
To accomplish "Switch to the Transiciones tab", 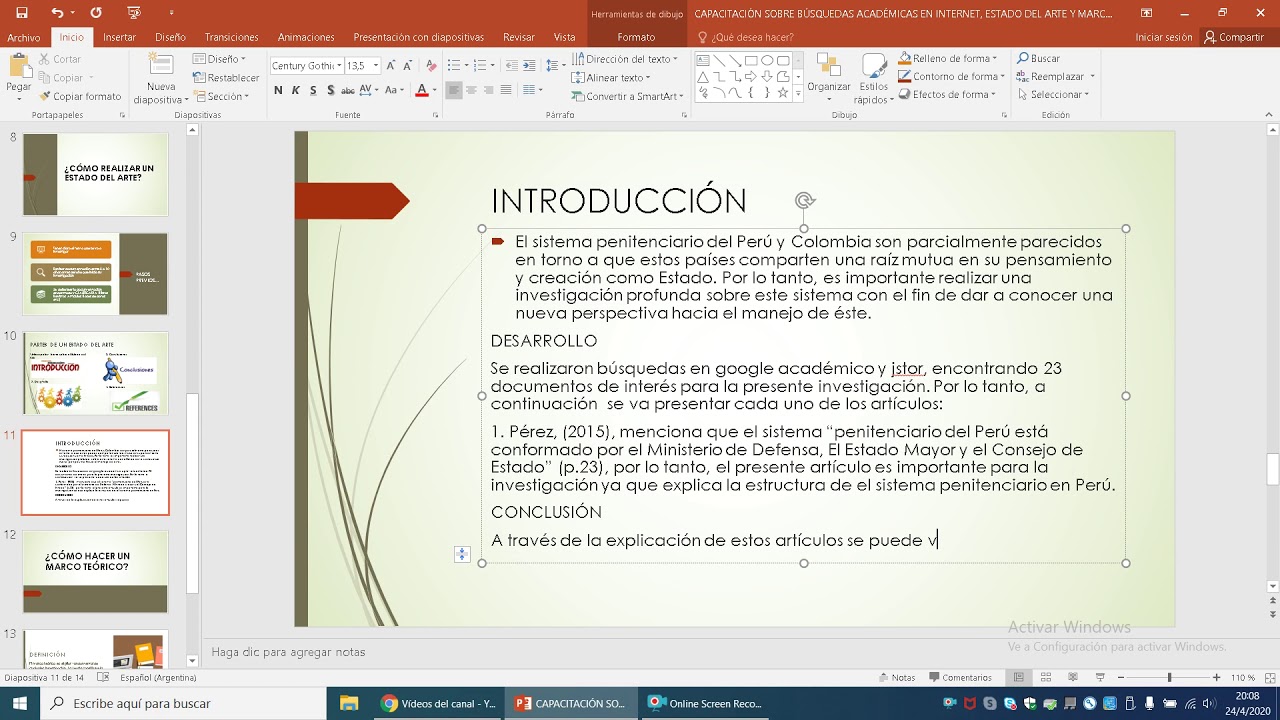I will [x=231, y=37].
